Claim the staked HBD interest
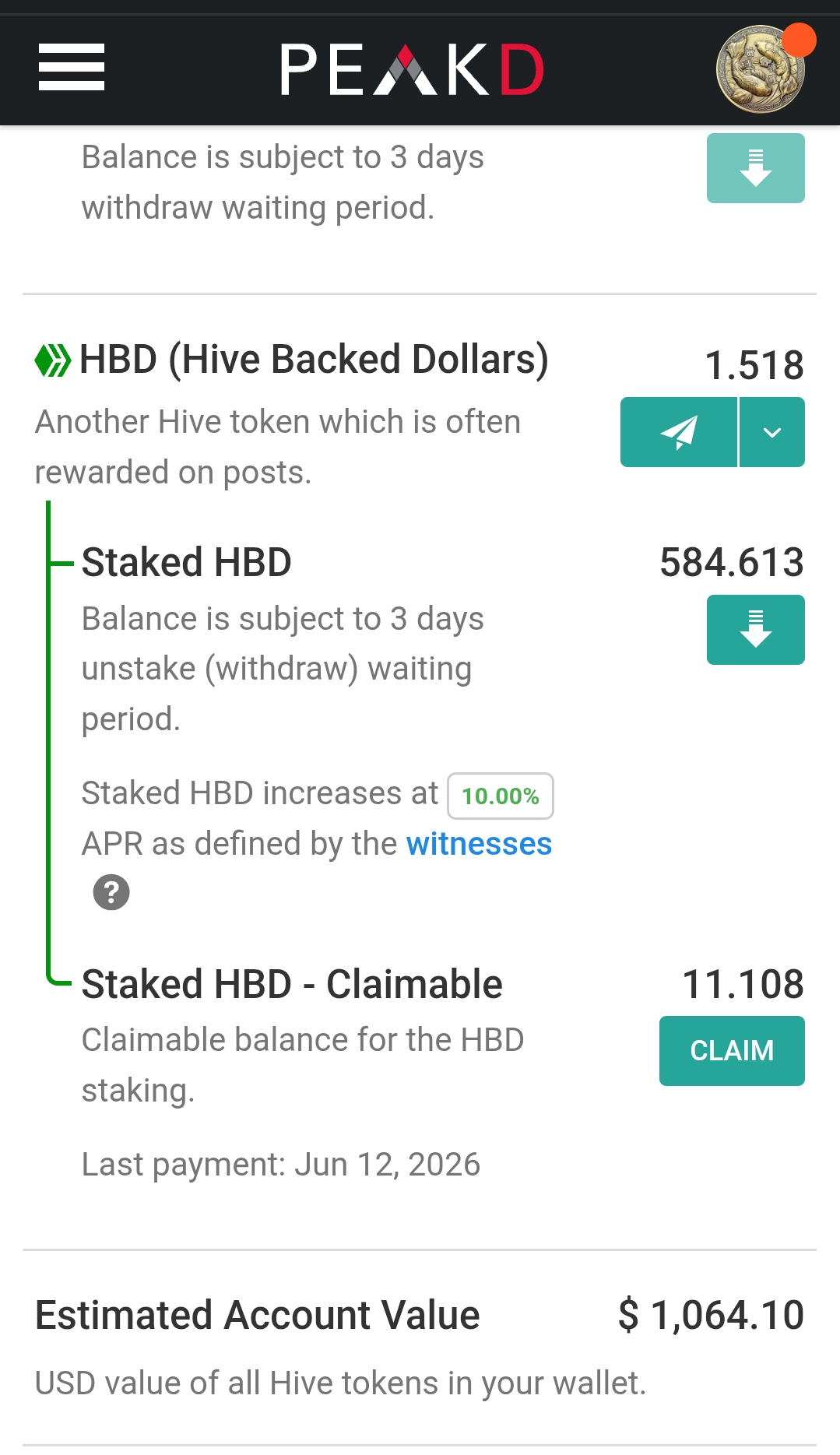Image resolution: width=840 pixels, height=1455 pixels. [x=732, y=1051]
